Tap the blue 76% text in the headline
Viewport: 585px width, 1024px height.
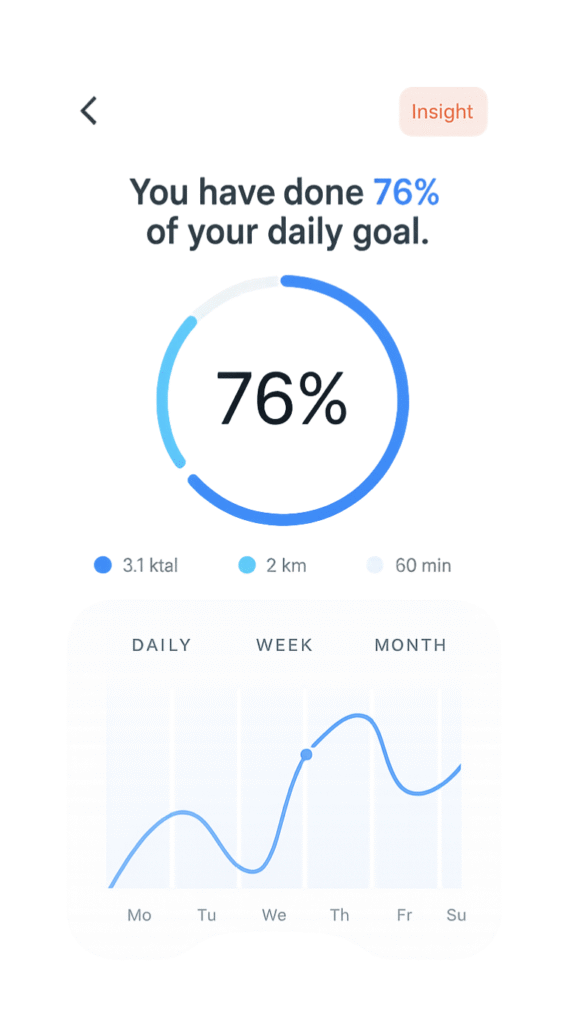[x=405, y=192]
